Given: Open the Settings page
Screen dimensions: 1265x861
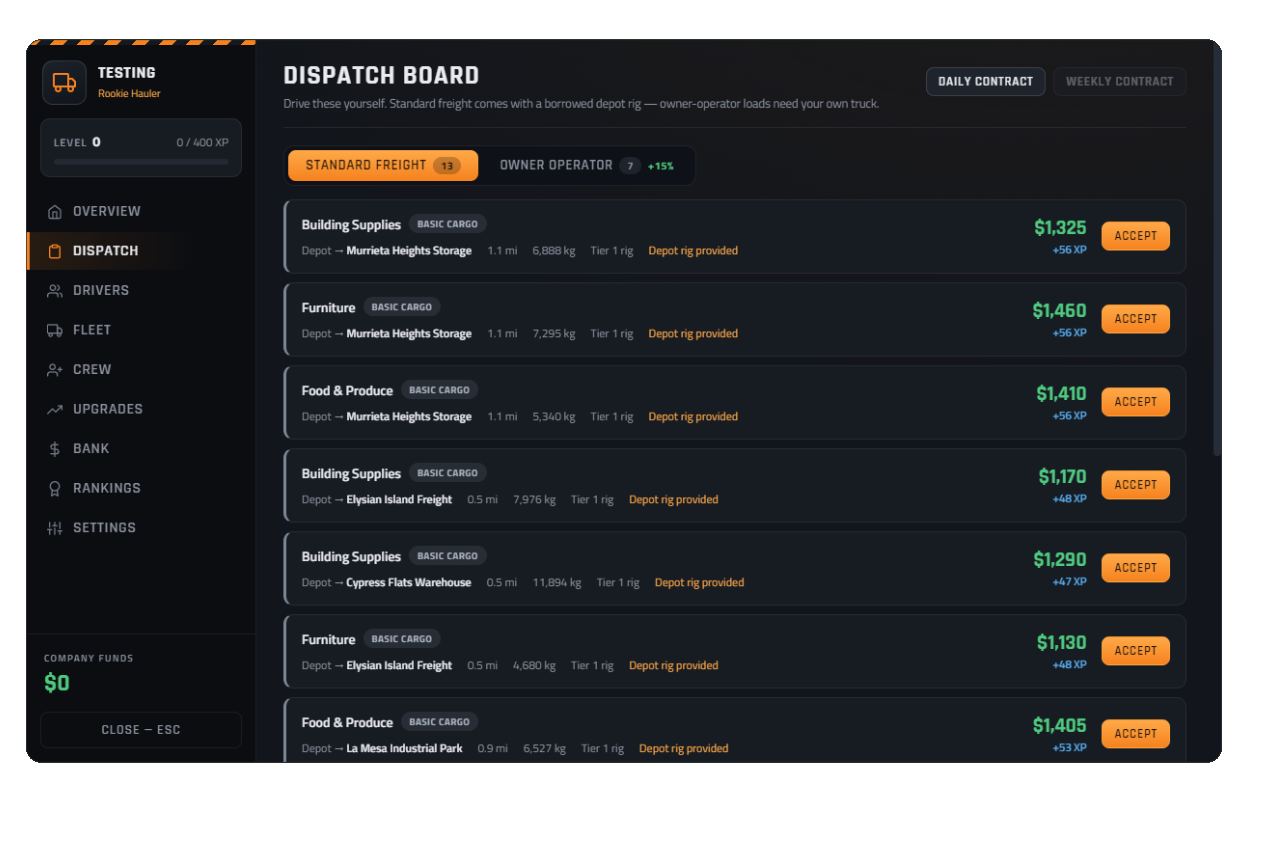Looking at the screenshot, I should coord(141,528).
